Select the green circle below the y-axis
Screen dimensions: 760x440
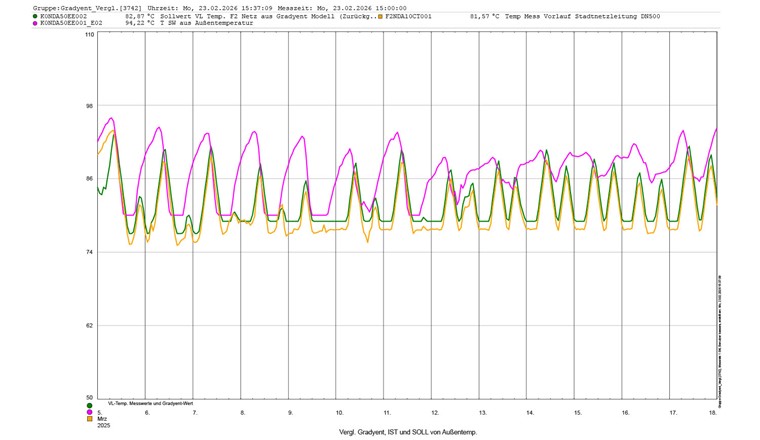(89, 405)
